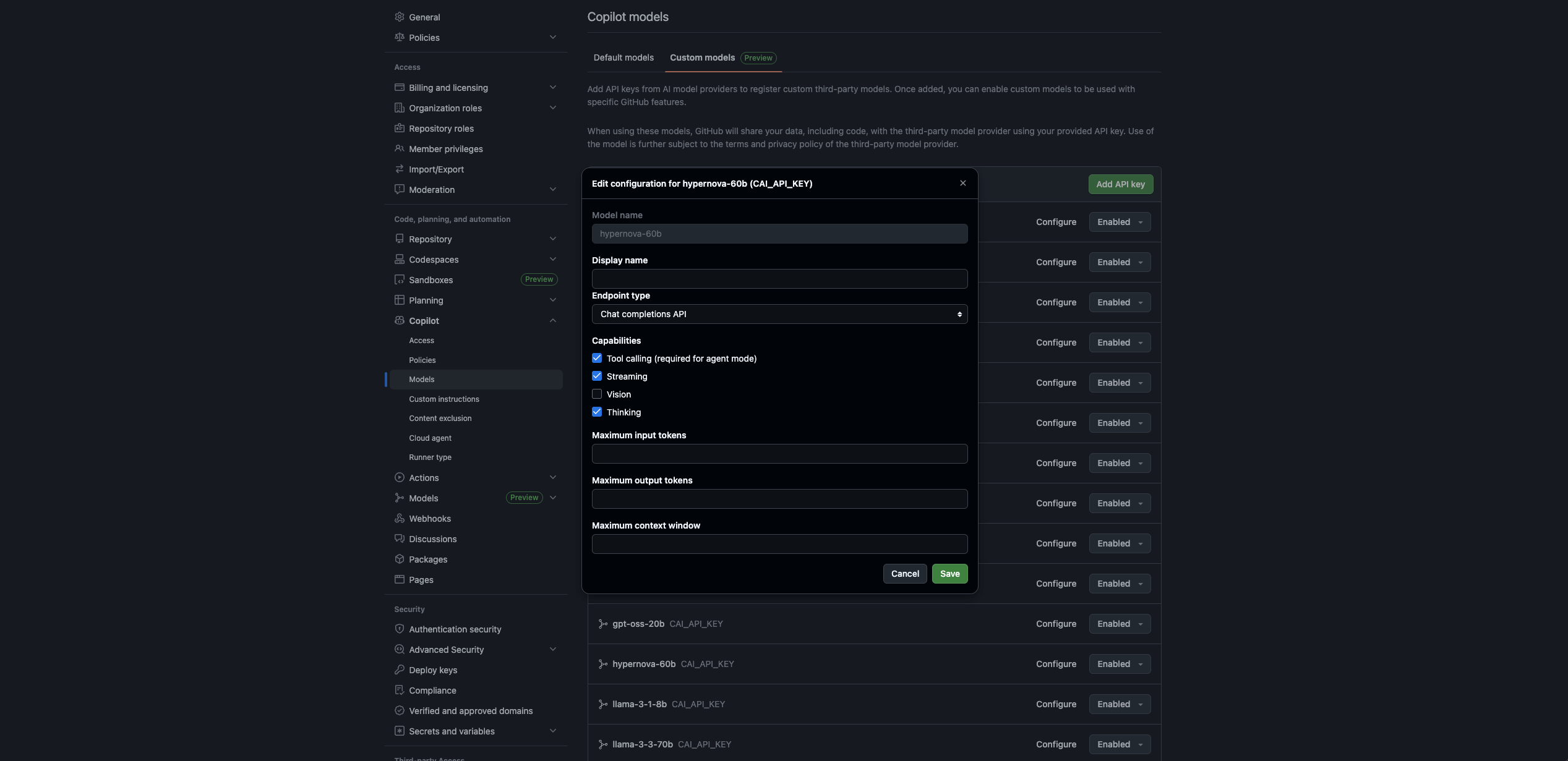Click Compliance checklist icon

point(400,690)
